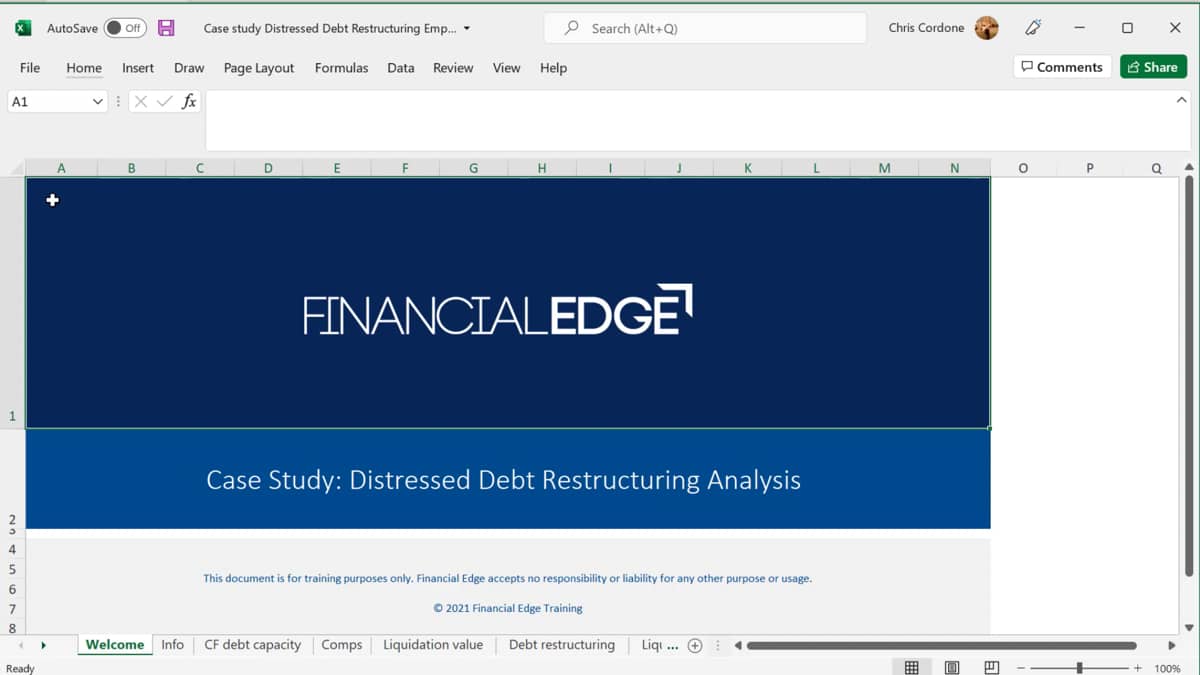This screenshot has height=675, width=1200.
Task: Open the file name dropdown arrow
Action: point(467,28)
